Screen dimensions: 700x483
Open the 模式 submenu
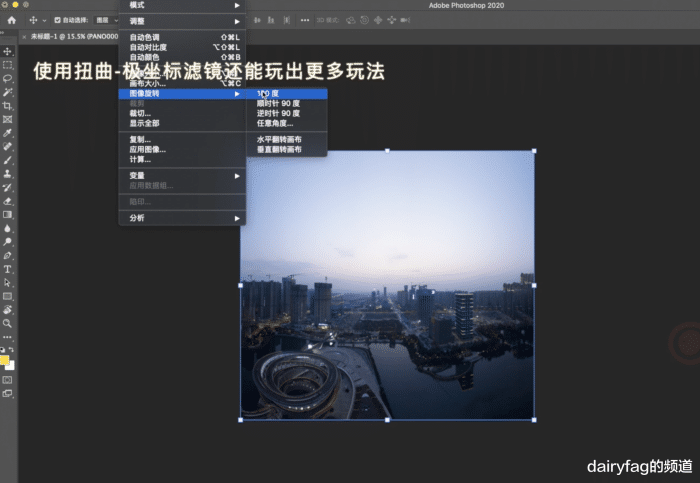pos(182,5)
